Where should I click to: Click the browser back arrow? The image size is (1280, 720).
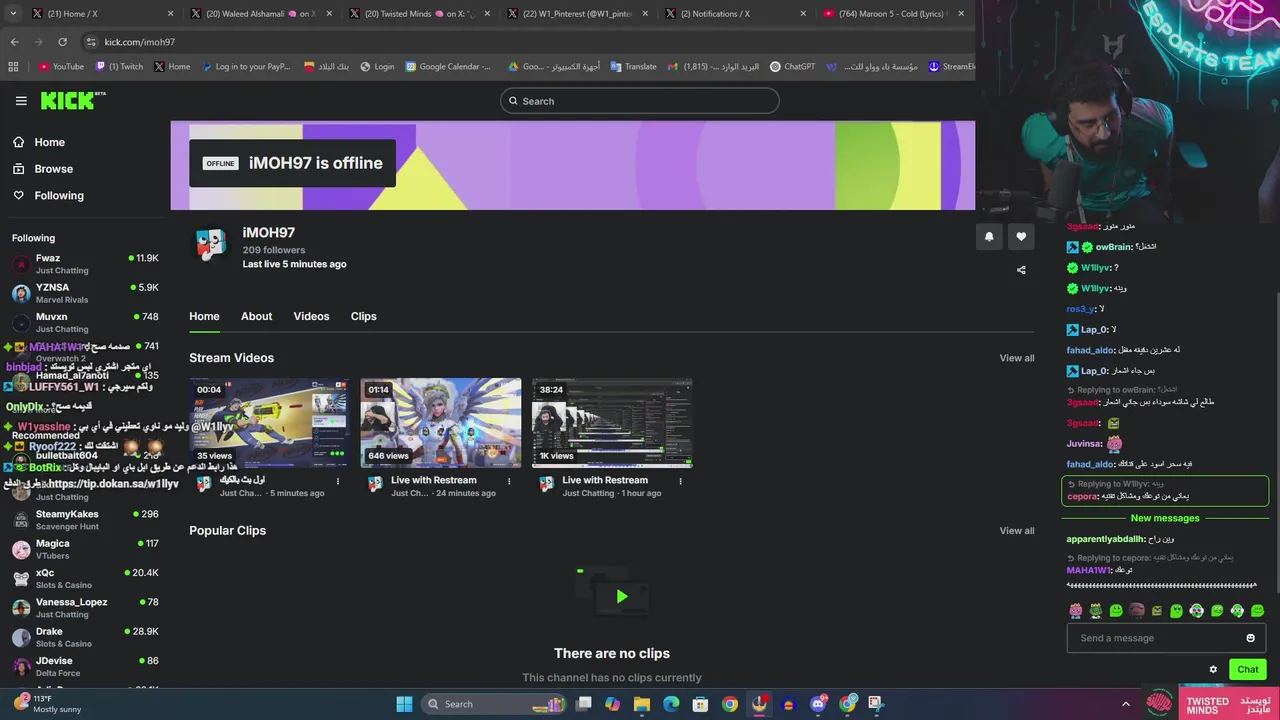pyautogui.click(x=14, y=42)
